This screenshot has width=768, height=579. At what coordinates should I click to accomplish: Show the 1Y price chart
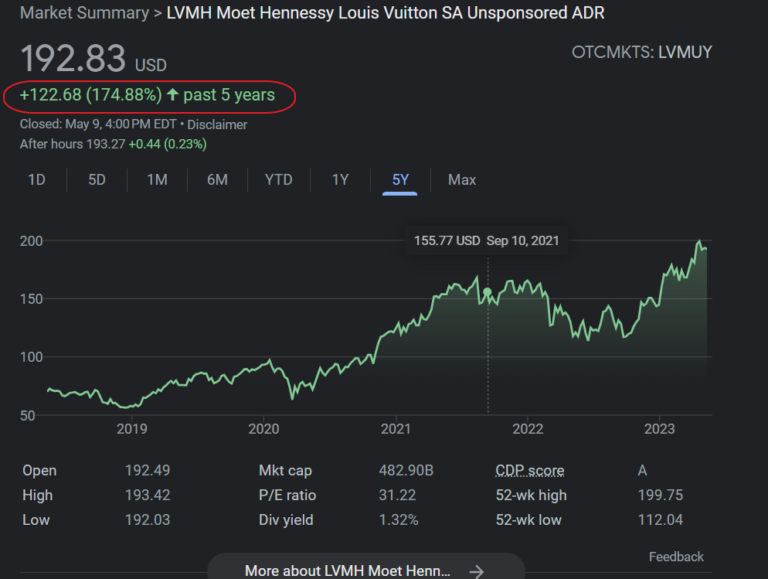340,180
